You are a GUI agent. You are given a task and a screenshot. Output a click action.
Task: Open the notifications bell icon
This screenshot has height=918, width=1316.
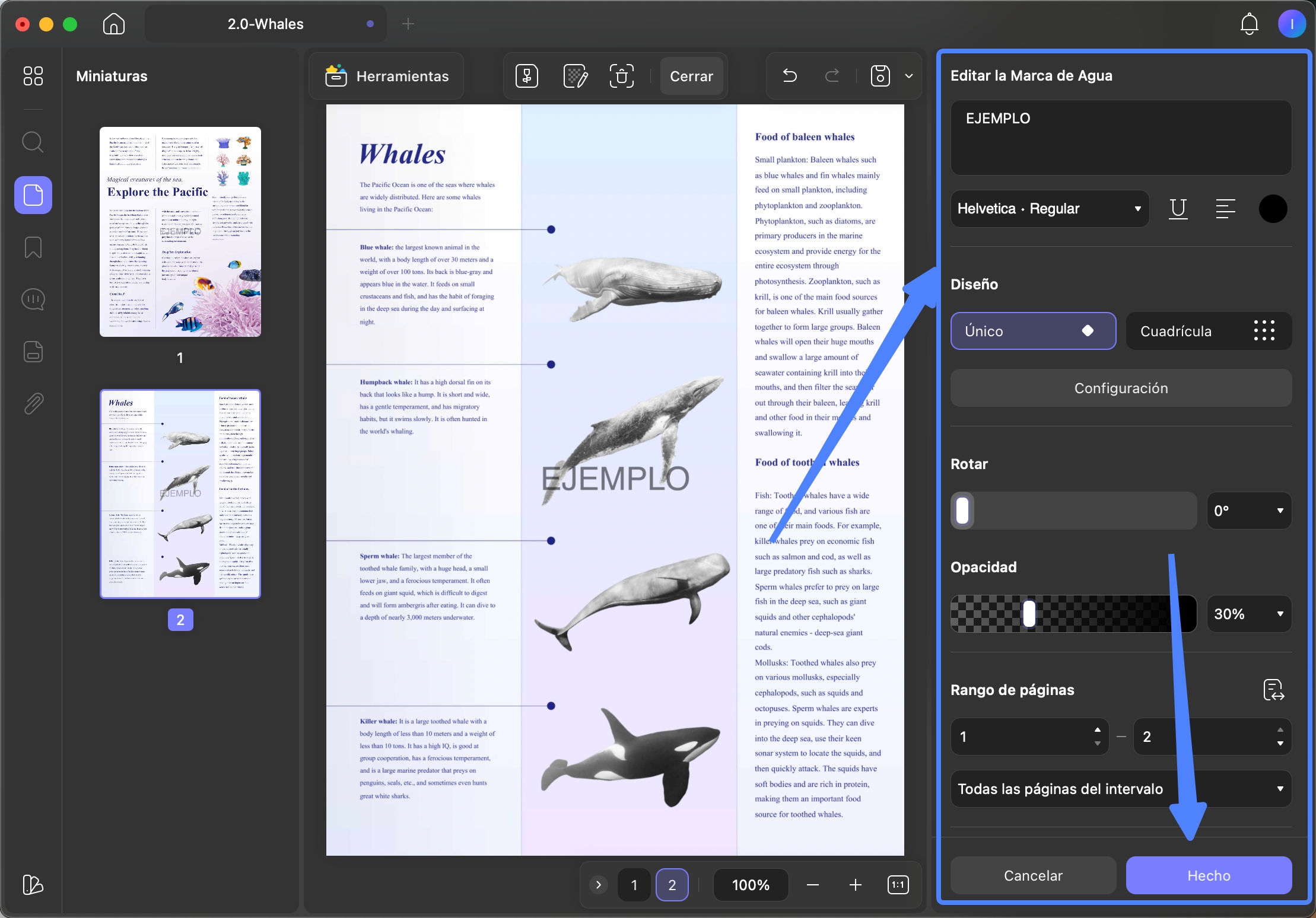[x=1249, y=24]
